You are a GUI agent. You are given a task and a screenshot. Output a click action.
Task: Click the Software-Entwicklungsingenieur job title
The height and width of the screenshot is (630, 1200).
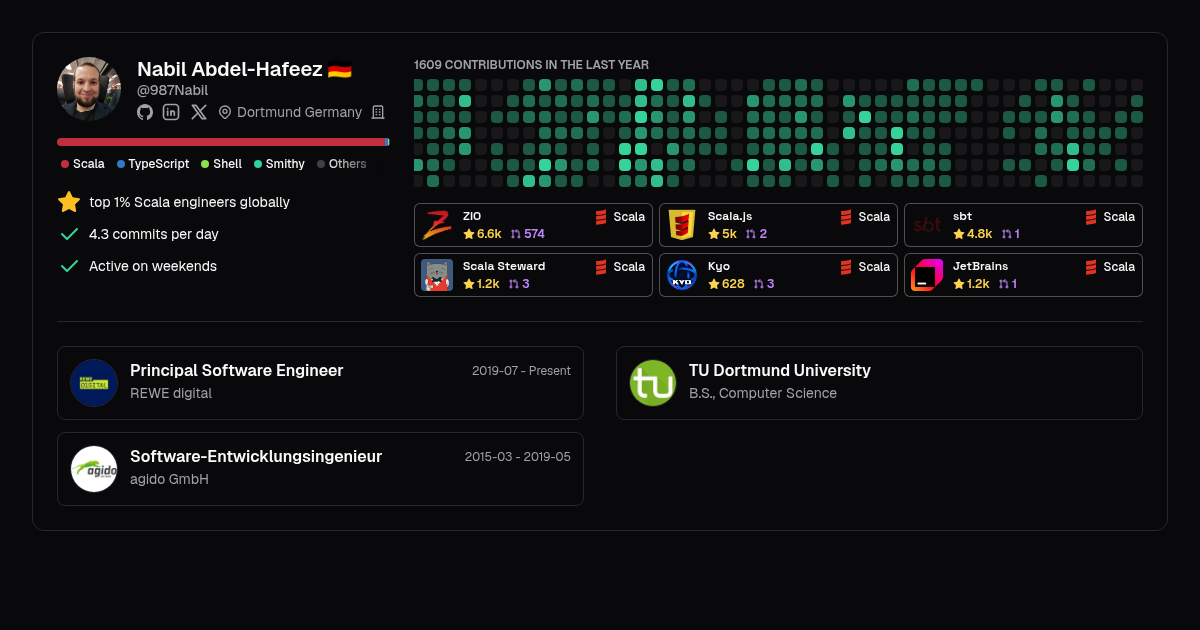pyautogui.click(x=256, y=456)
